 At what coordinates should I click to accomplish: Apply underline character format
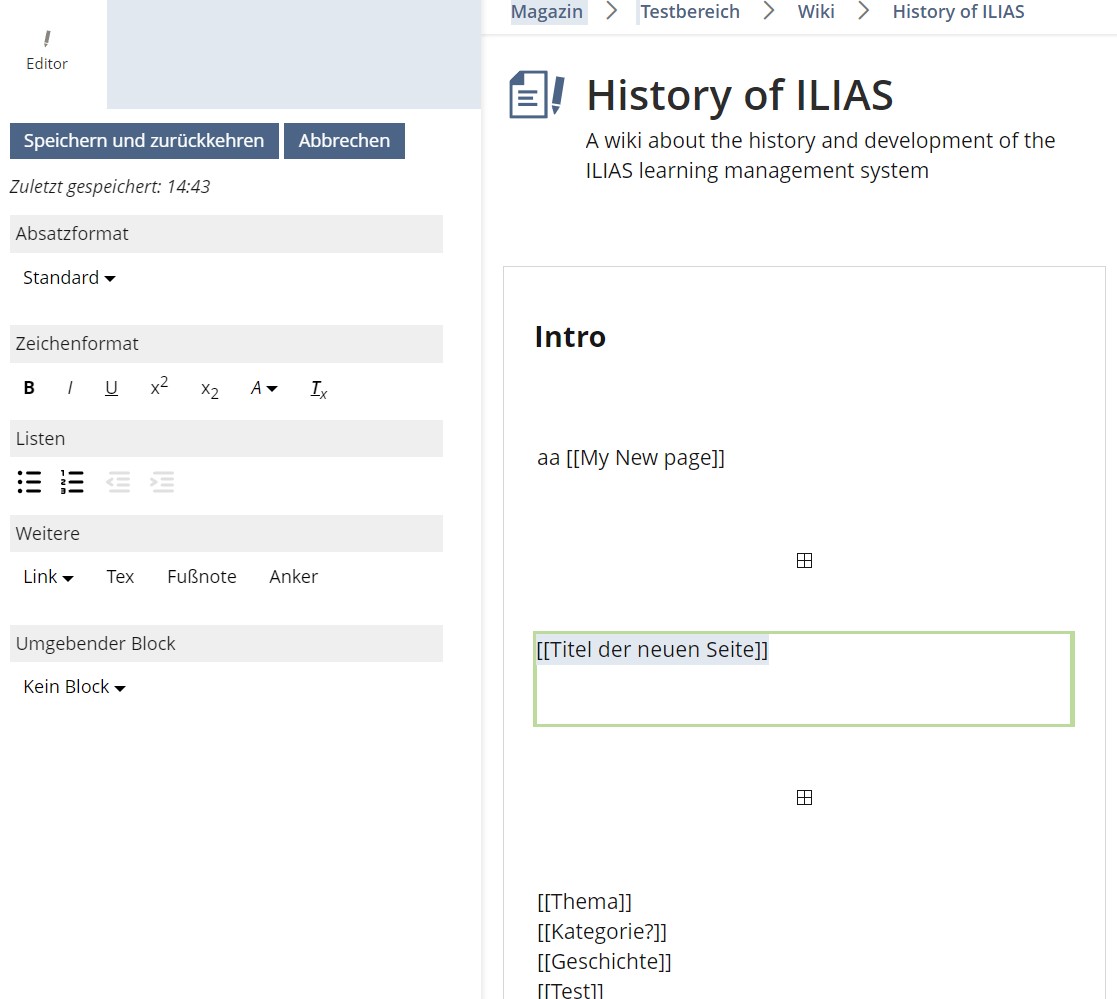tap(111, 388)
